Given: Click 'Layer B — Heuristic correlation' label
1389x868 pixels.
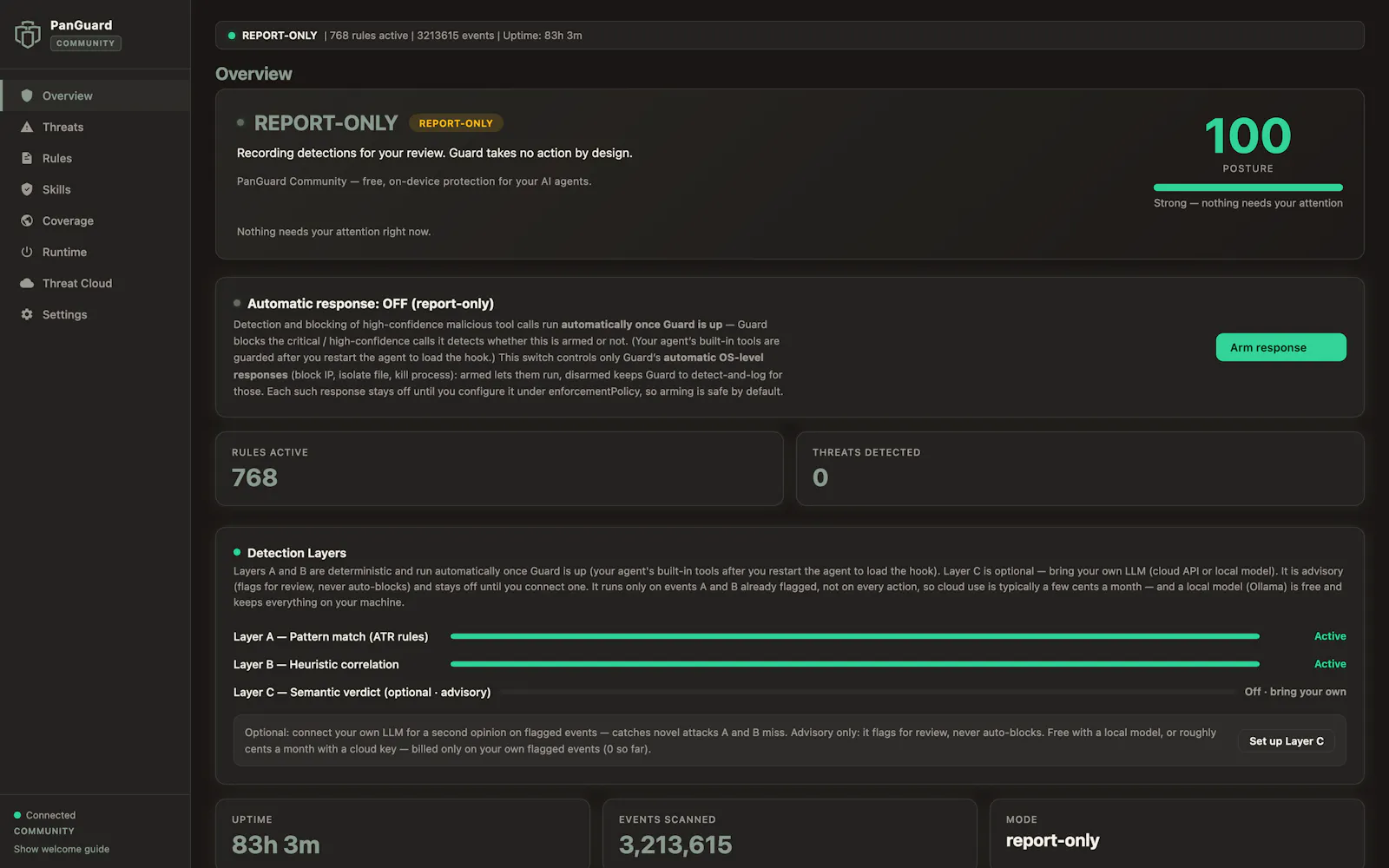Looking at the screenshot, I should (316, 664).
